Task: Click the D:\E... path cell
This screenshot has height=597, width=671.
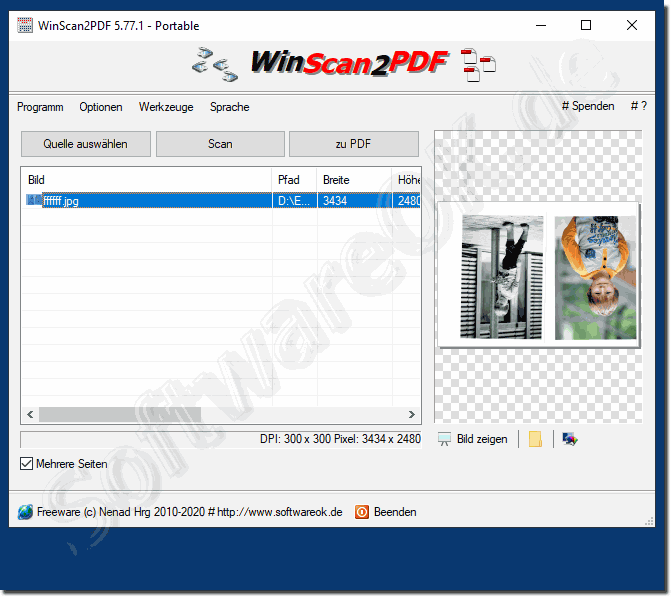Action: pos(294,200)
